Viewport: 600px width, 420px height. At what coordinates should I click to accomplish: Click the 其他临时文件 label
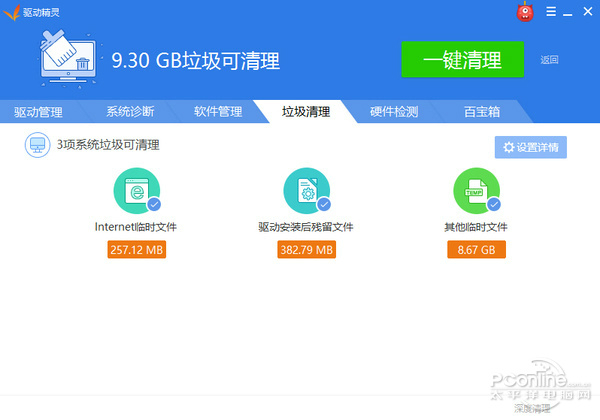click(476, 227)
